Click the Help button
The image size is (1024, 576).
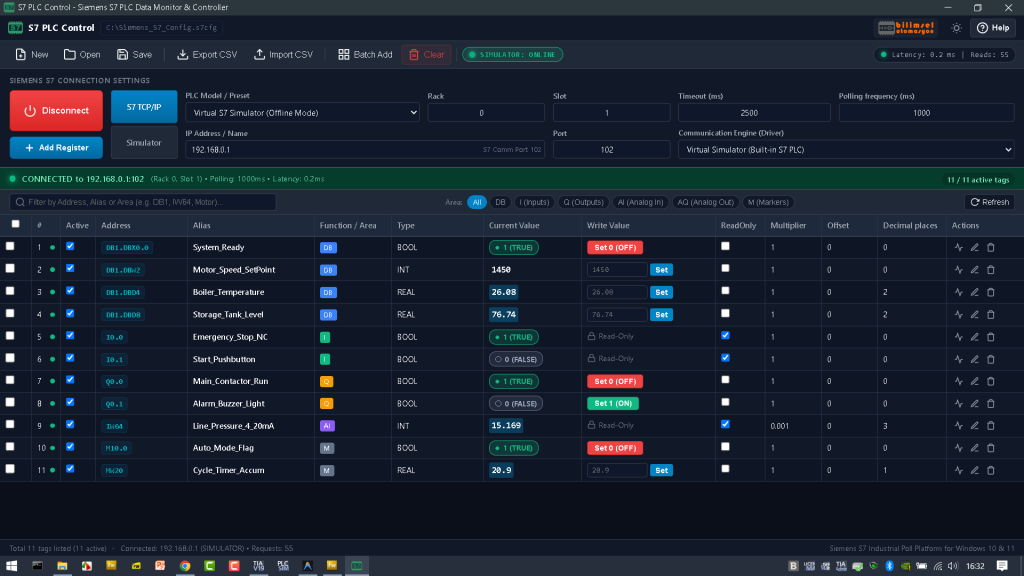click(993, 28)
